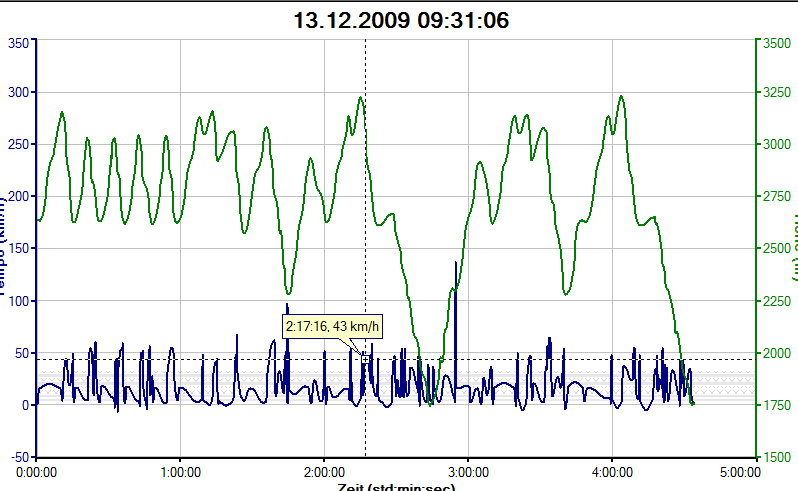
Task: Click the green elevation peak just after 4:00:00
Action: point(621,97)
